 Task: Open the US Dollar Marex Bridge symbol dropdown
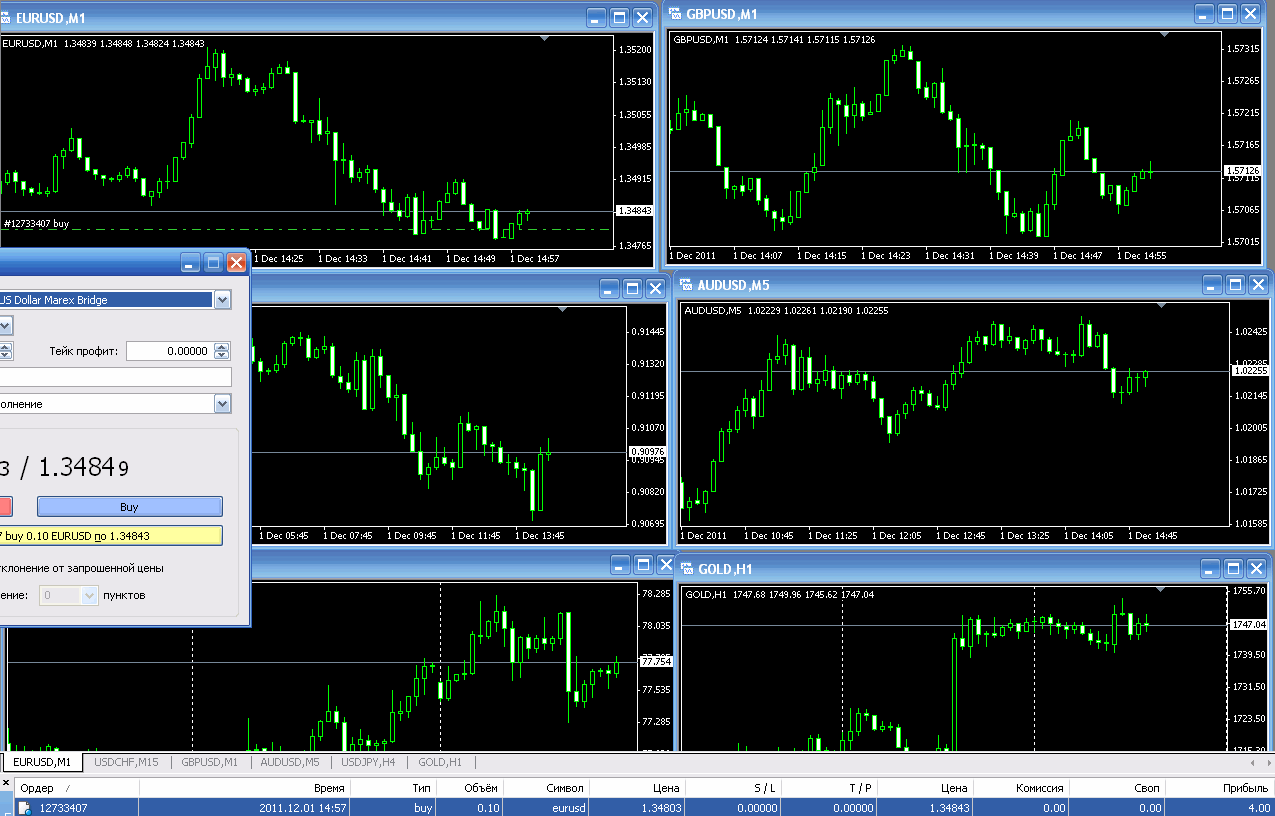(222, 299)
